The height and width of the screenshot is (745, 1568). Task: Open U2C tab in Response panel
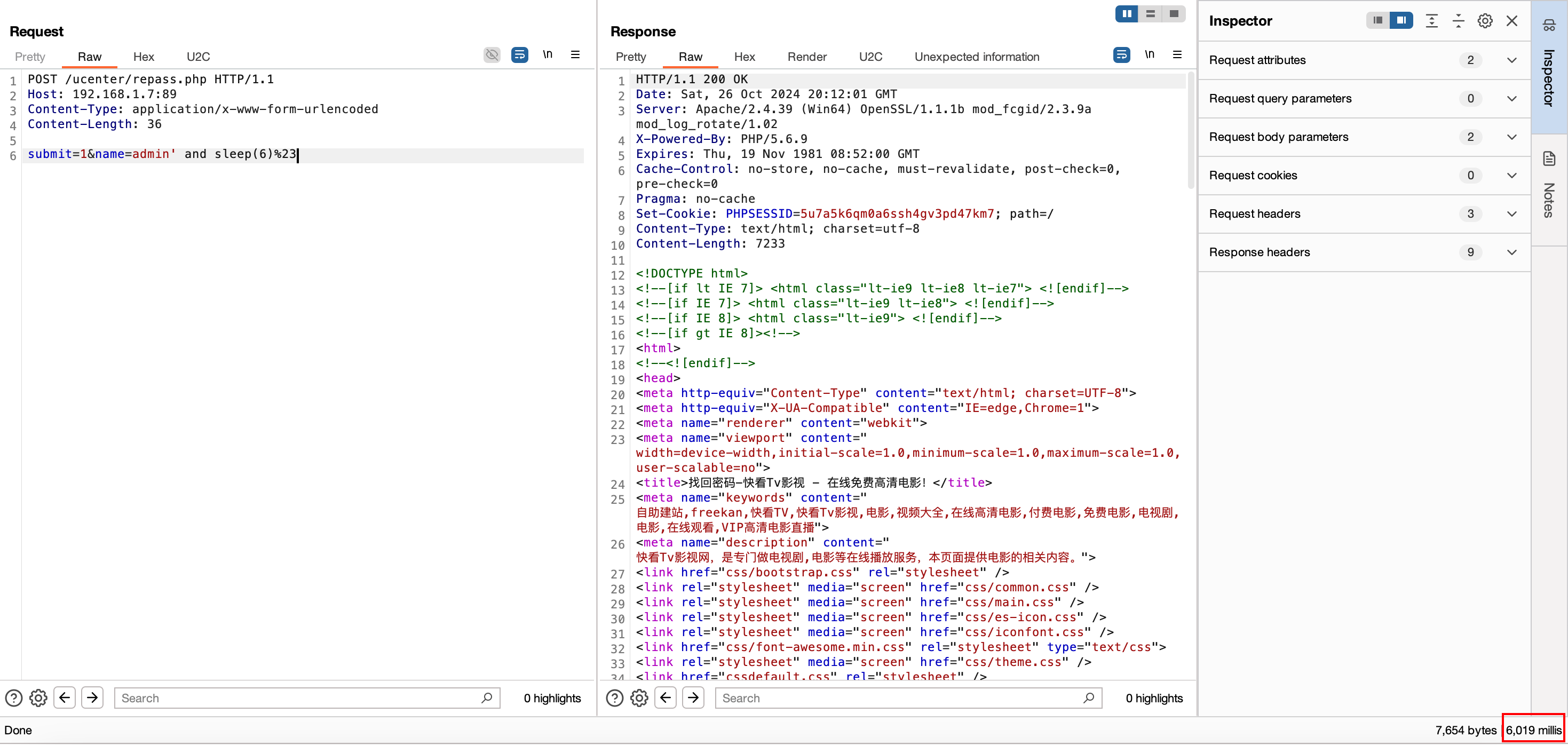click(870, 57)
